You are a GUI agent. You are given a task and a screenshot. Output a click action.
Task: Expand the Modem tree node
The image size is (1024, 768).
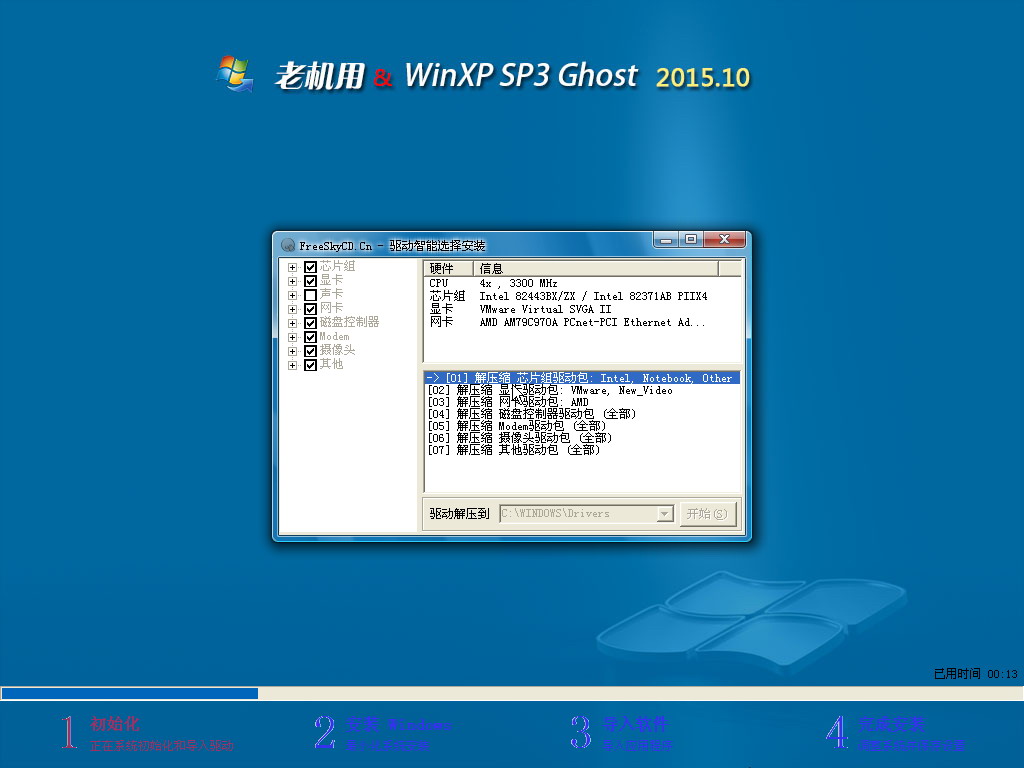[x=293, y=337]
